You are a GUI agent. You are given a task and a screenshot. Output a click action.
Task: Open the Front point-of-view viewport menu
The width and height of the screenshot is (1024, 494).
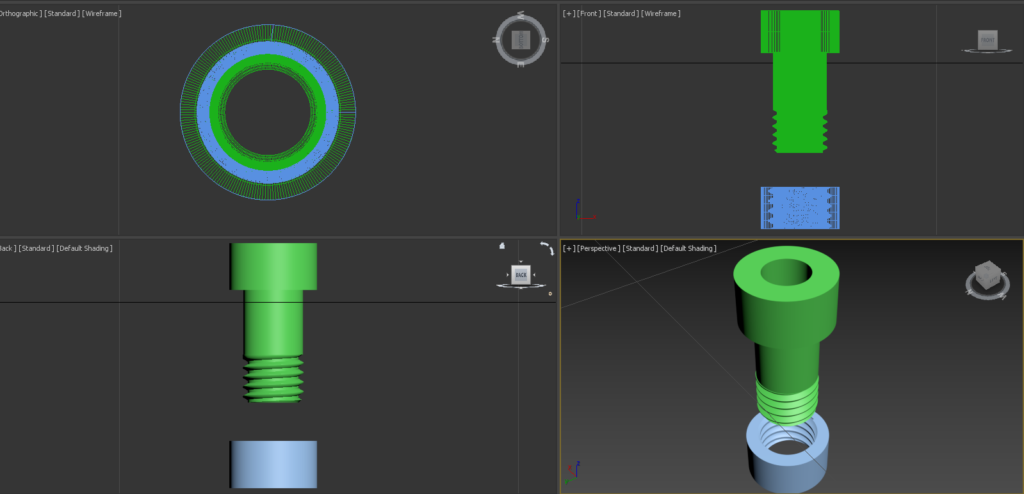(x=589, y=13)
